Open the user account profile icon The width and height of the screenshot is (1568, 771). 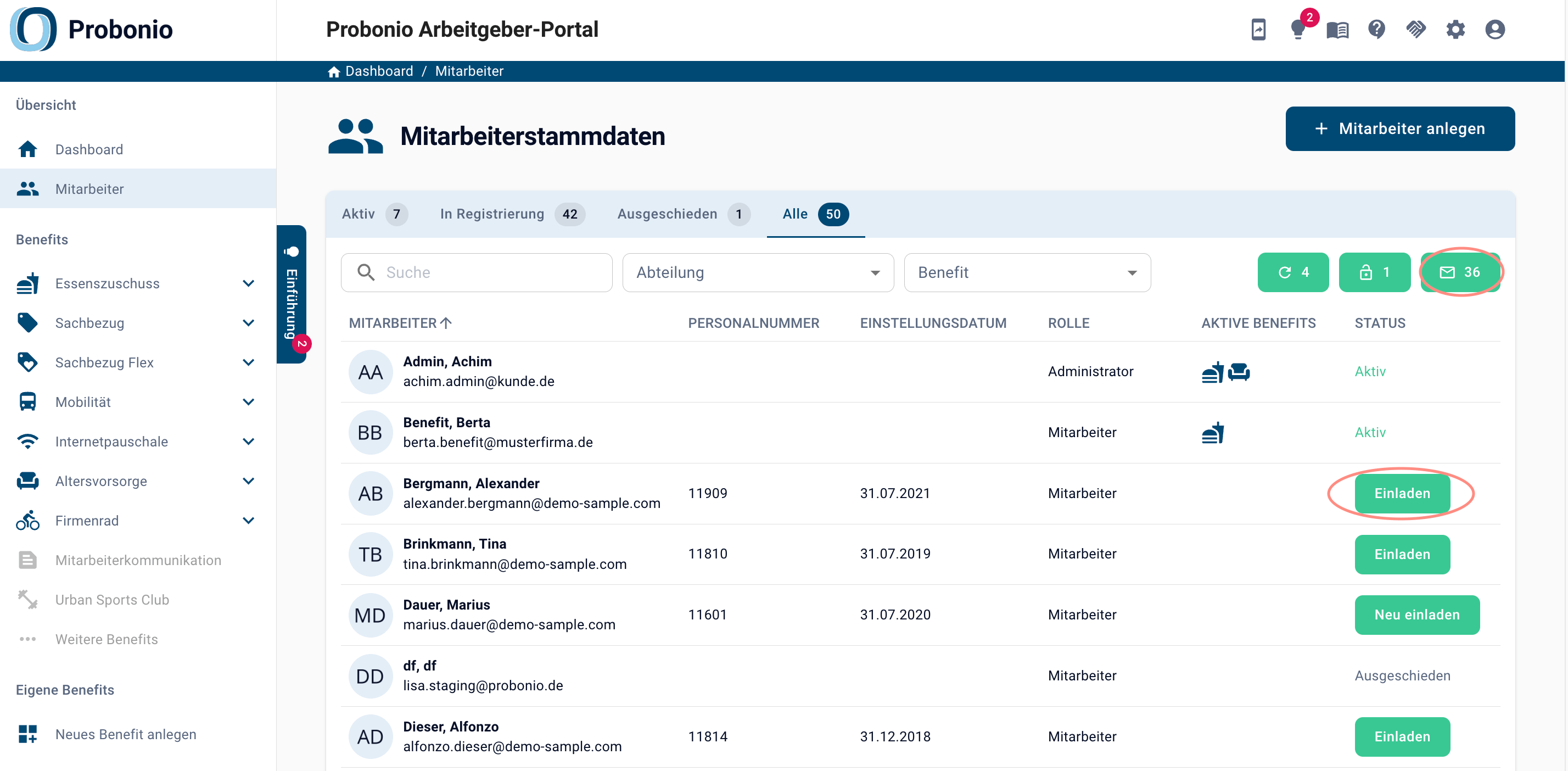pyautogui.click(x=1495, y=29)
